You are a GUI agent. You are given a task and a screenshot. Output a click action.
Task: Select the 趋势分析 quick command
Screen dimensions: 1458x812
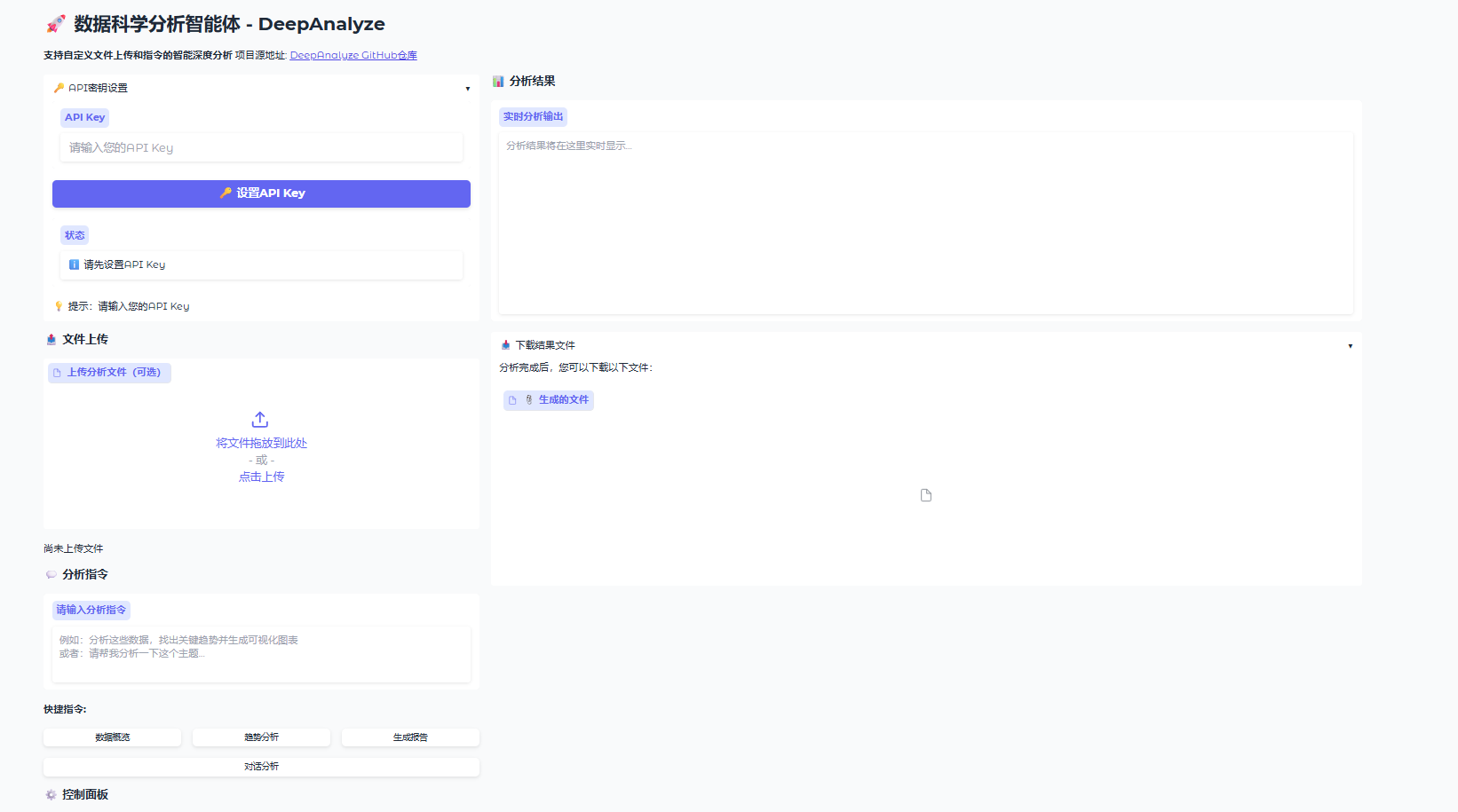click(261, 737)
